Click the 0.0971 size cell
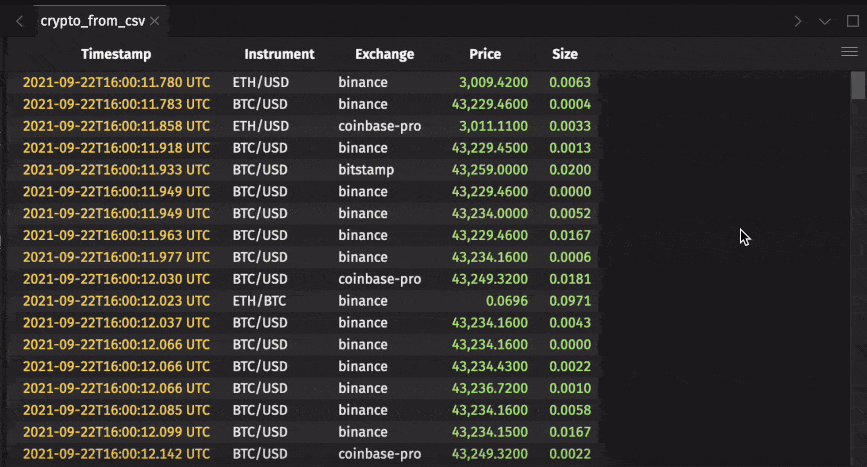This screenshot has height=467, width=867. tap(570, 301)
